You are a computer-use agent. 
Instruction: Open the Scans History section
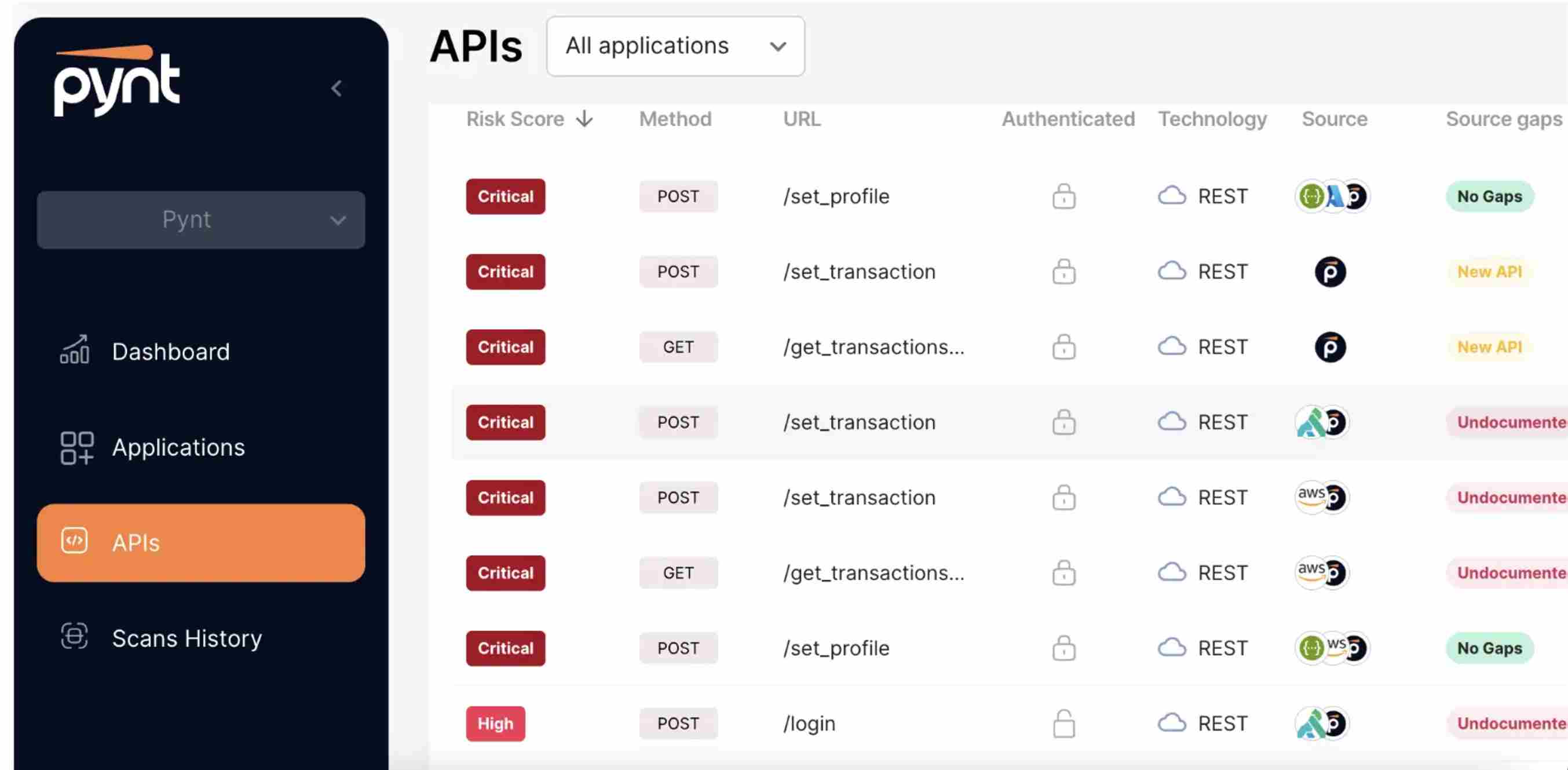click(187, 638)
